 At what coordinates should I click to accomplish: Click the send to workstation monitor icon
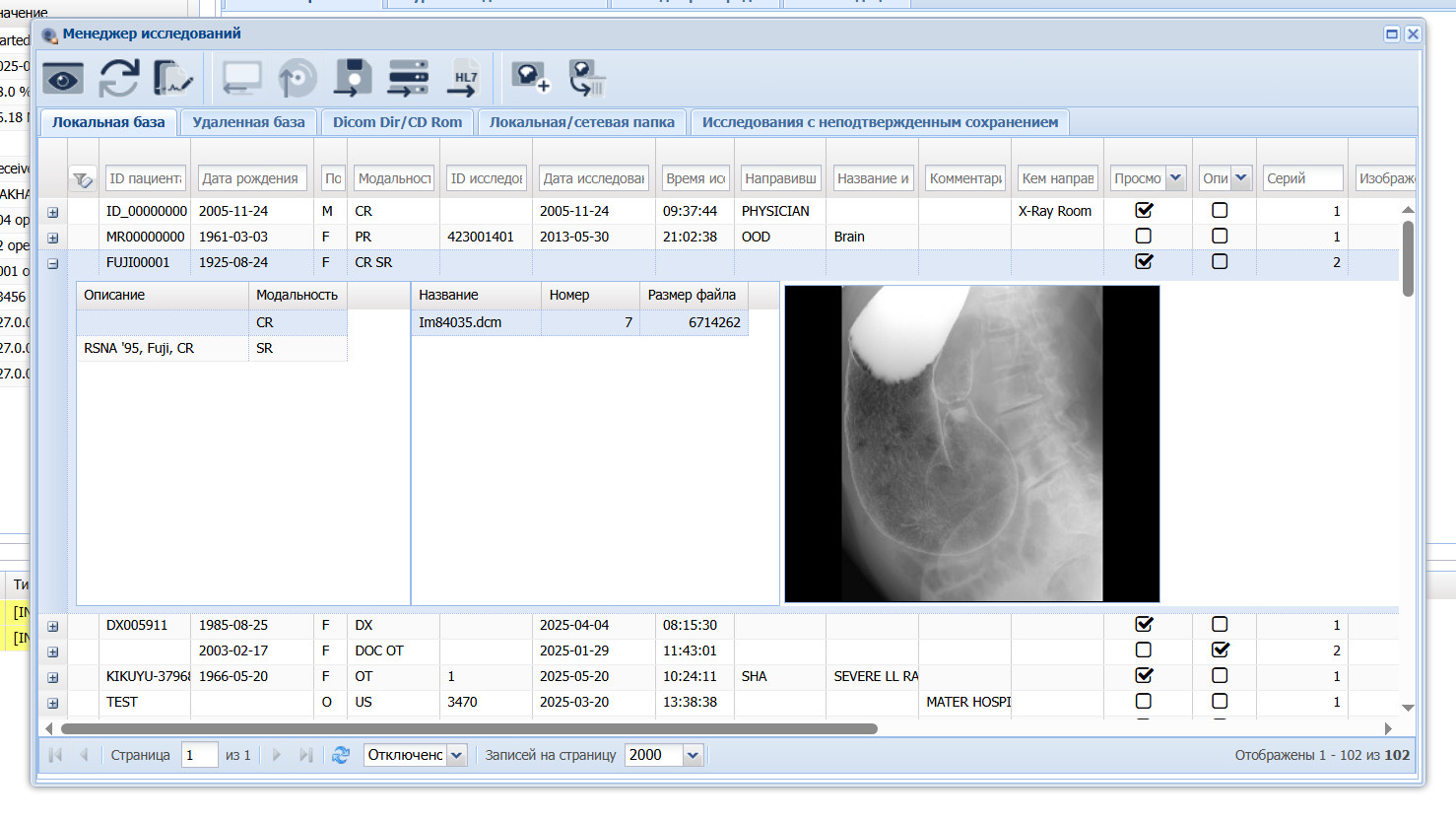241,79
